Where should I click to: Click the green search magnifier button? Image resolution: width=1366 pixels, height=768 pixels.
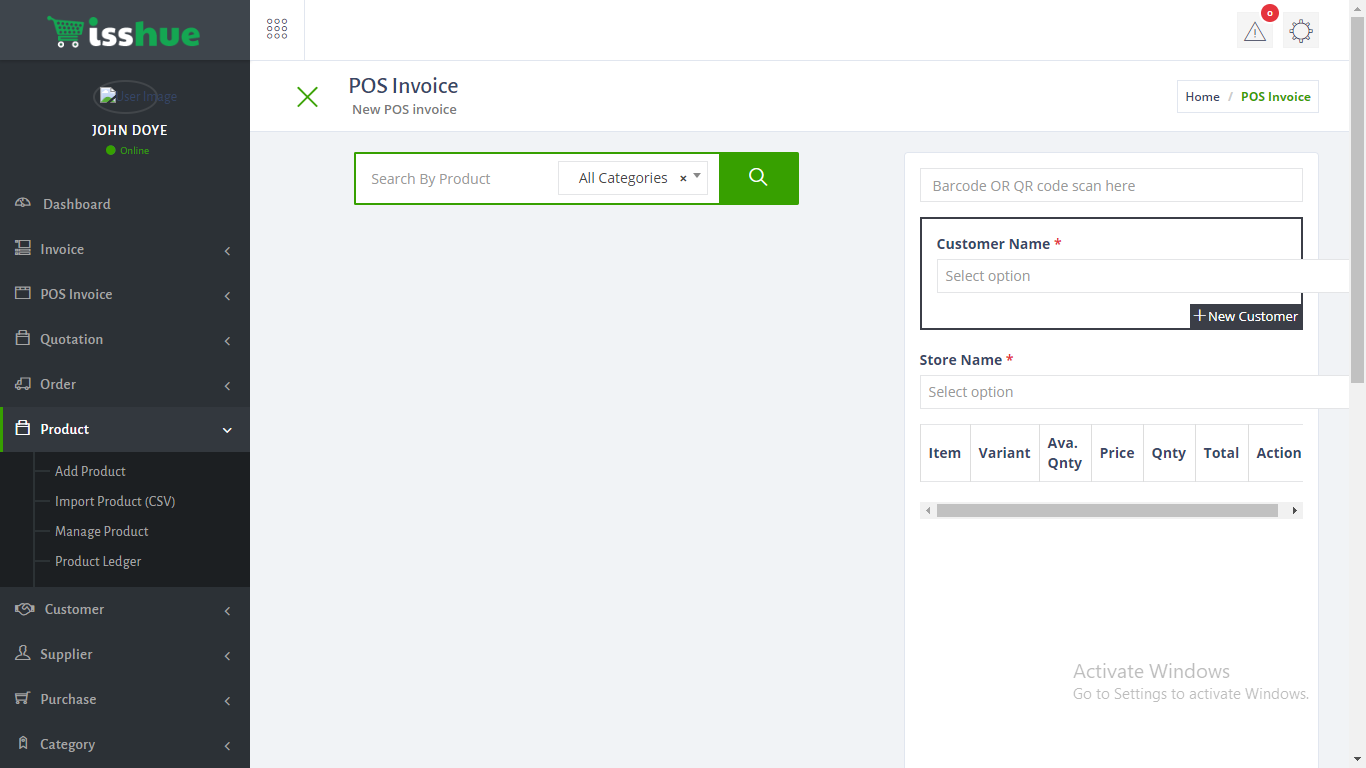click(758, 178)
